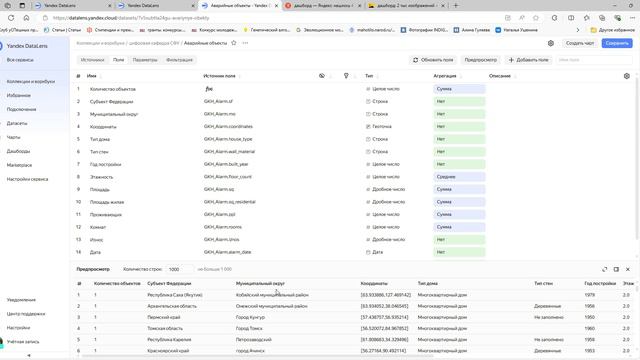Focus the field name search box
The width and height of the screenshot is (640, 360).
594,60
